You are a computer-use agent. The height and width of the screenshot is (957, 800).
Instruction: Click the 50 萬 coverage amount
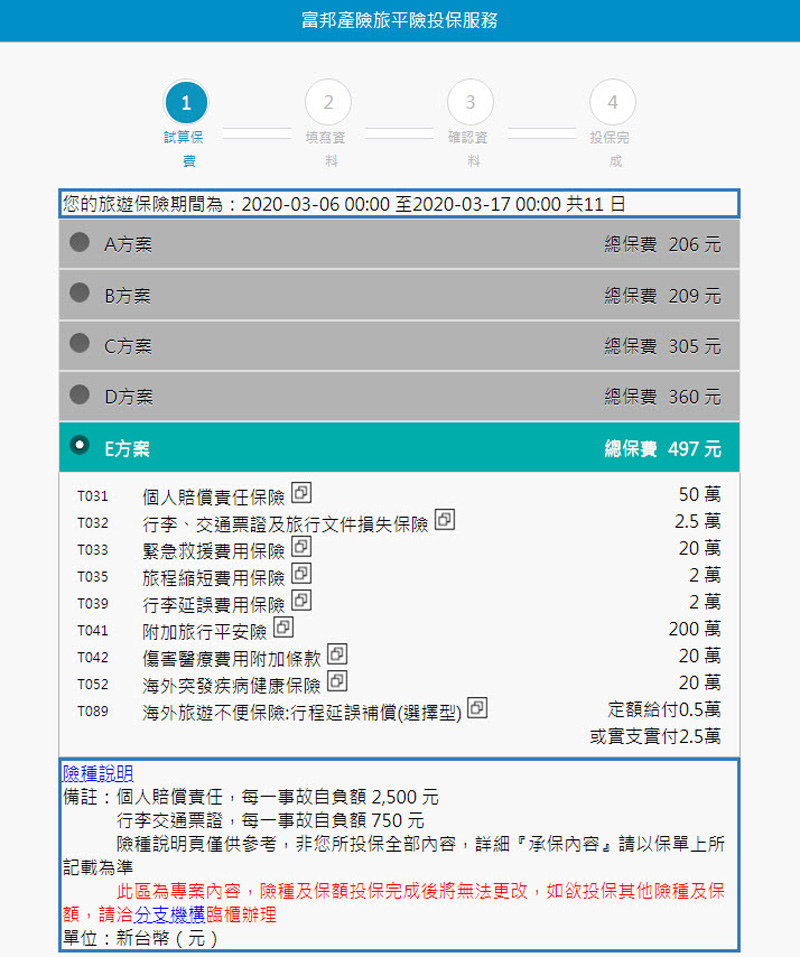[x=700, y=494]
